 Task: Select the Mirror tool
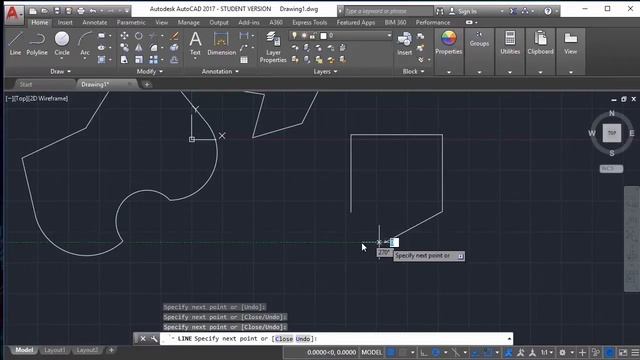click(139, 48)
